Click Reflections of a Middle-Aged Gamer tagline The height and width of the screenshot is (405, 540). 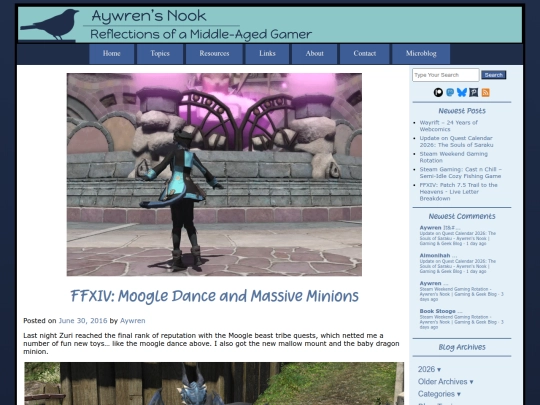[x=201, y=34]
